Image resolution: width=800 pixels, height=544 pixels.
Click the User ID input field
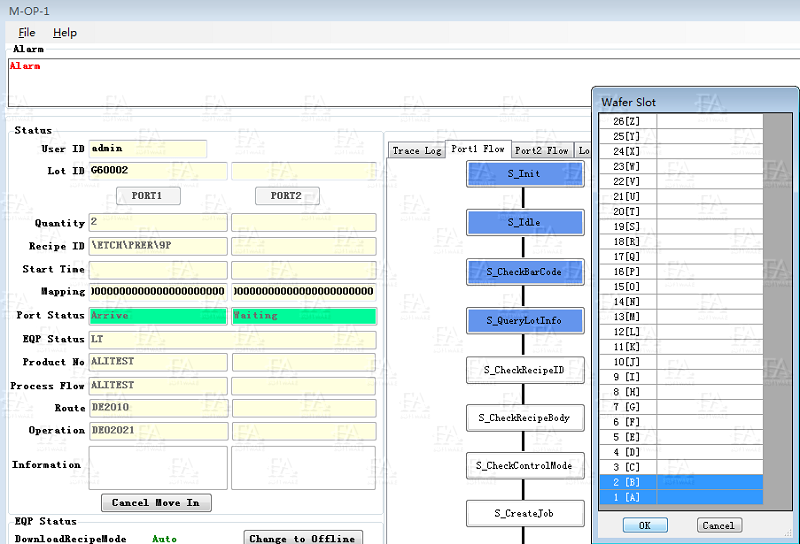pyautogui.click(x=147, y=149)
